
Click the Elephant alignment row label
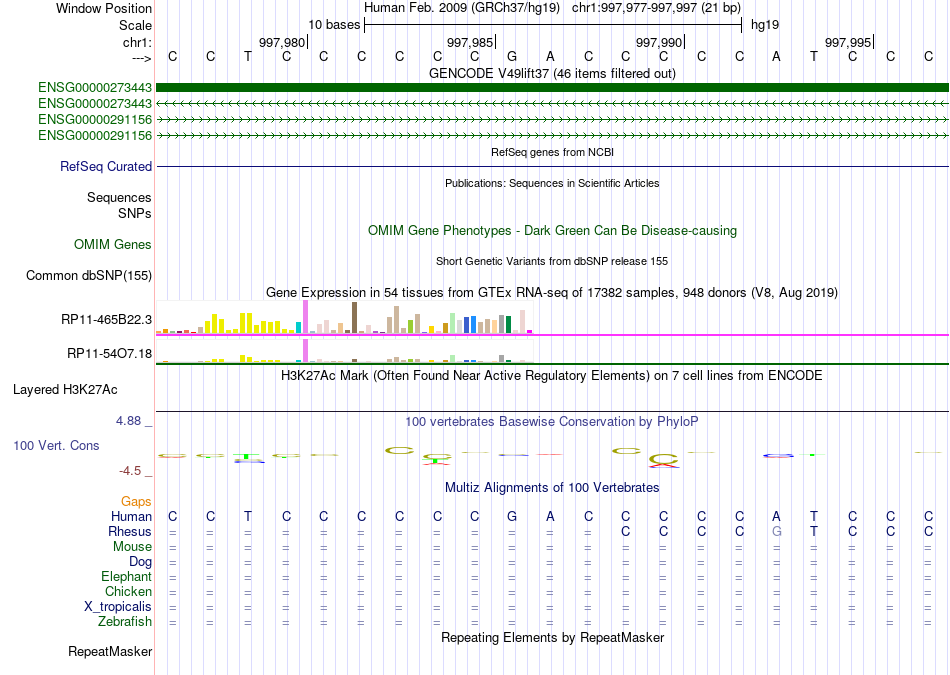tap(126, 576)
